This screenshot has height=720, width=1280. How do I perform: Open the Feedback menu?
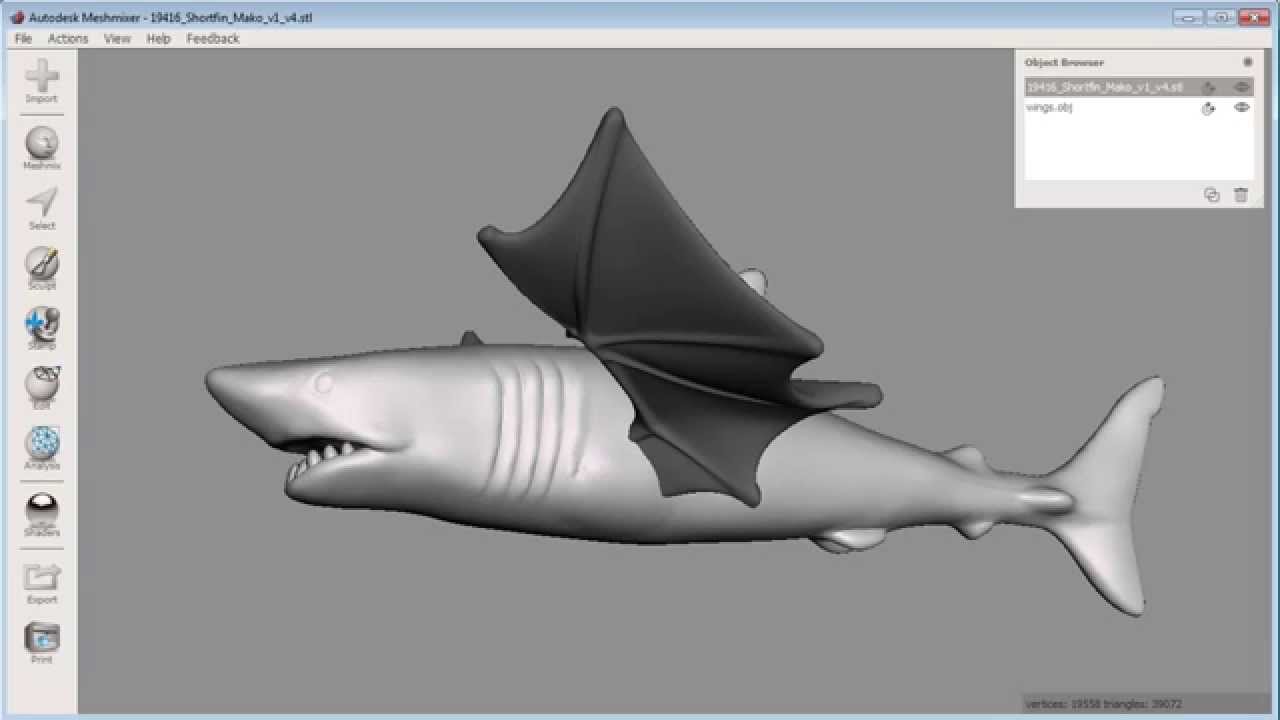tap(212, 38)
